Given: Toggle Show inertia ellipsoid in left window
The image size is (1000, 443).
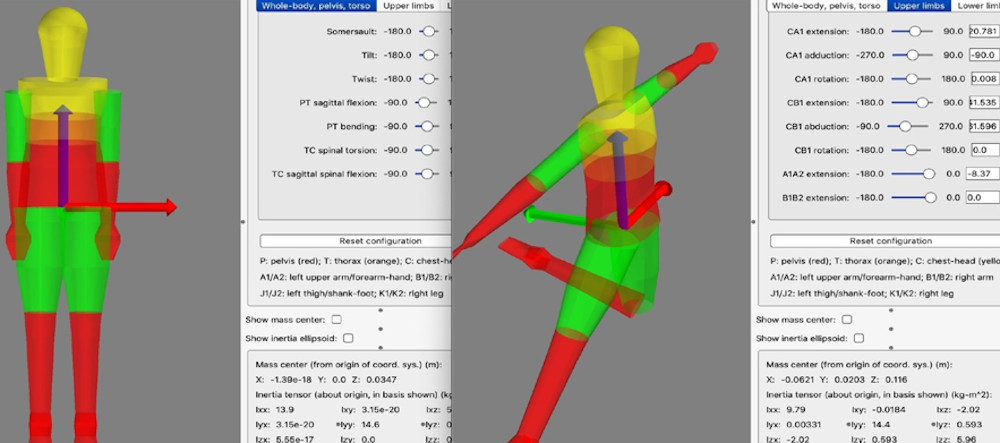Looking at the screenshot, I should (x=348, y=338).
